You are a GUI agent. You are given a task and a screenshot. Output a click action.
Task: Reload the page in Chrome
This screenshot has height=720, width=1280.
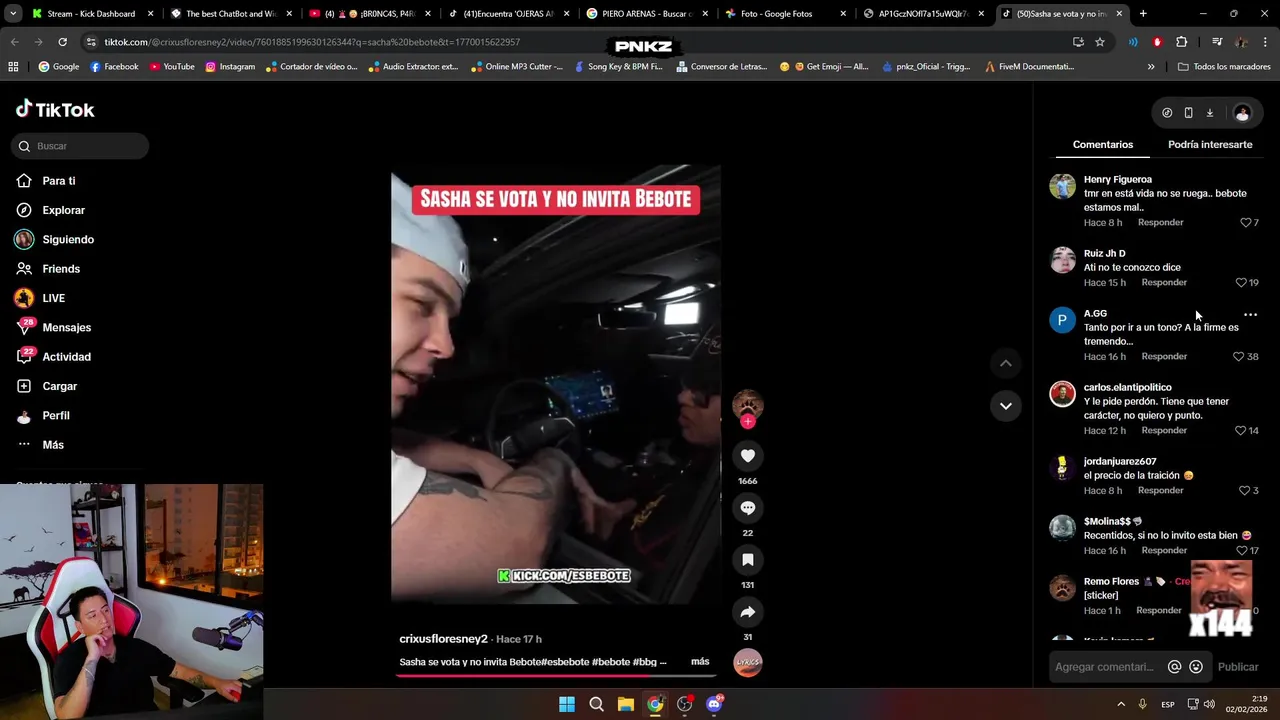click(x=62, y=42)
